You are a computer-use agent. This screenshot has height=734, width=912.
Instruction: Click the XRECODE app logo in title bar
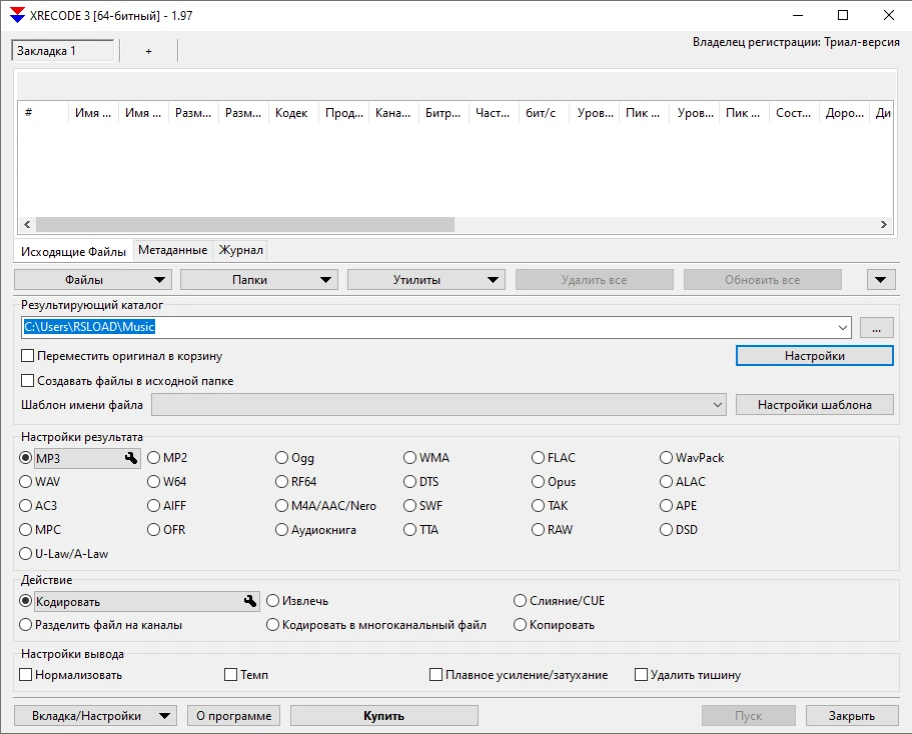click(x=17, y=15)
